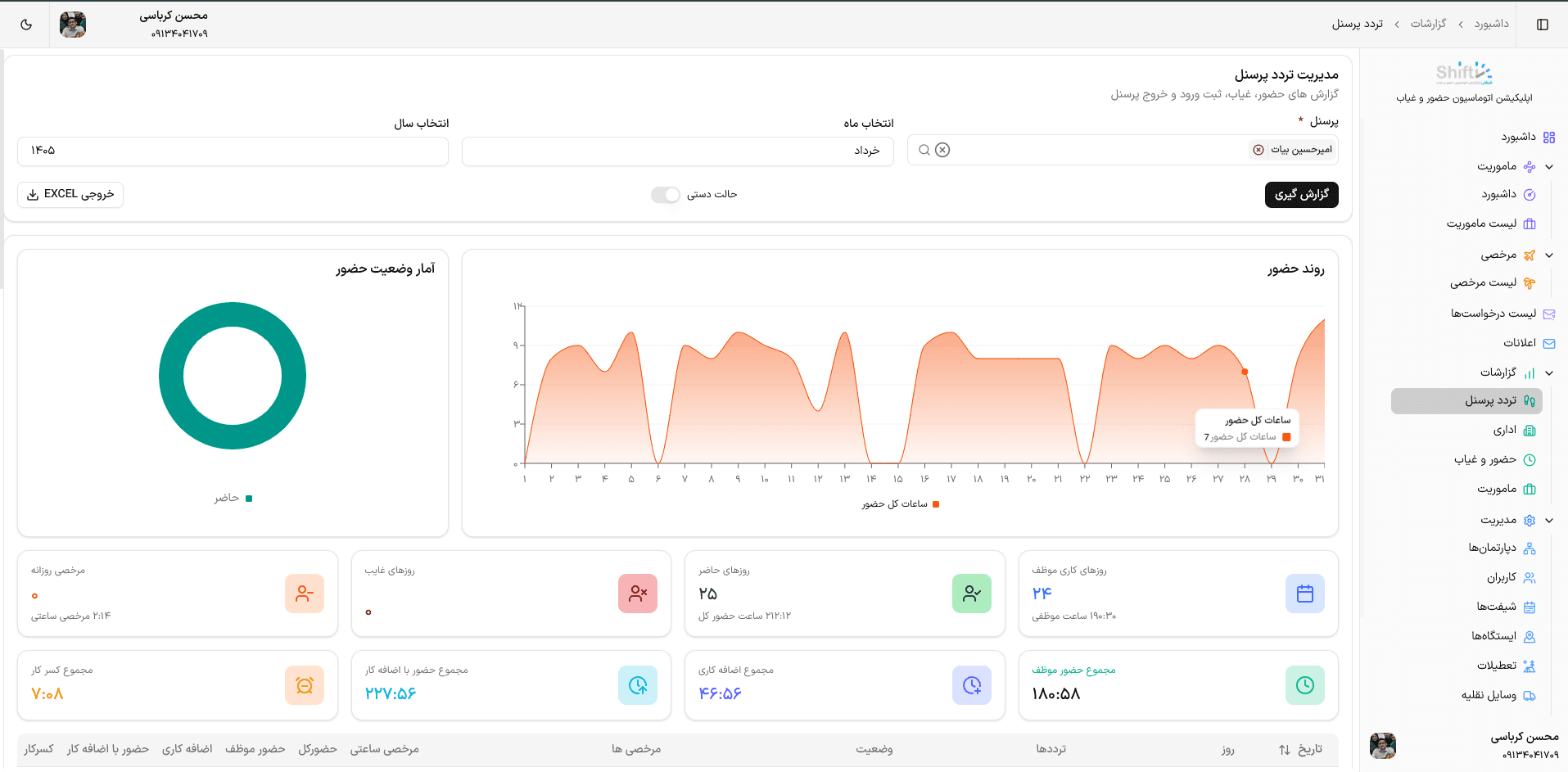Collapse the ماموریت sidebar group
This screenshot has width=1568, height=772.
tap(1548, 167)
